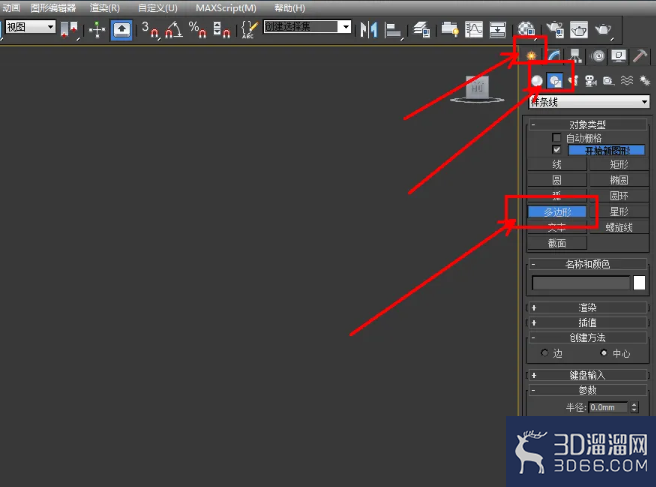This screenshot has width=656, height=487.
Task: Switch to the Hierarchy panel tab
Action: (x=576, y=56)
